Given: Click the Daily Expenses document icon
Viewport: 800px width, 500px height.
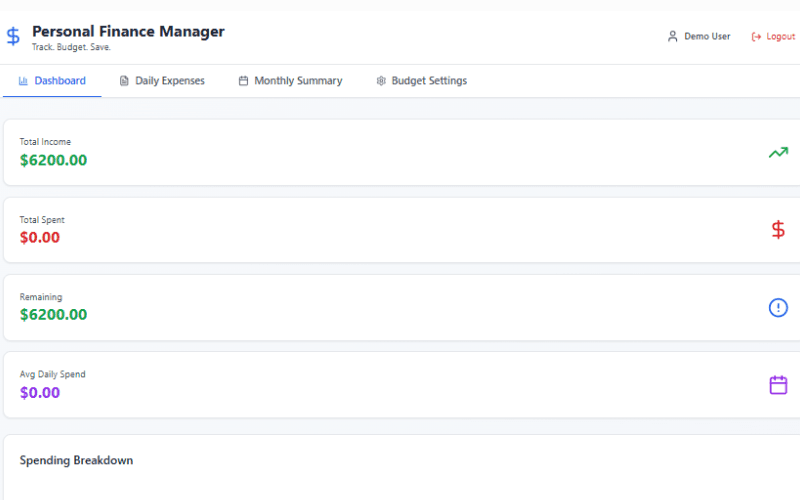Looking at the screenshot, I should tap(124, 81).
